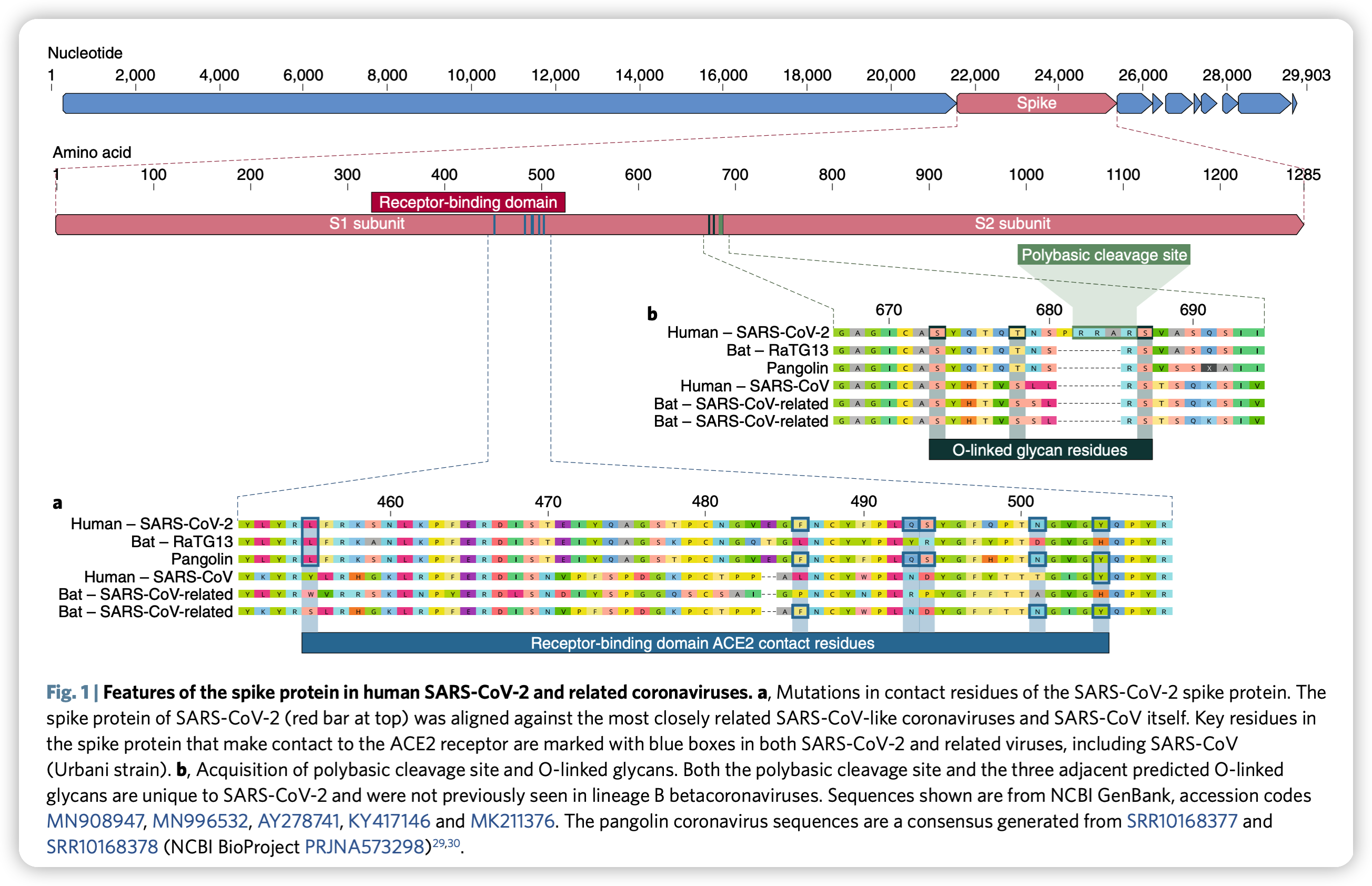This screenshot has height=886, width=1372.
Task: Click position 470 in panel a alignment
Action: coord(548,502)
